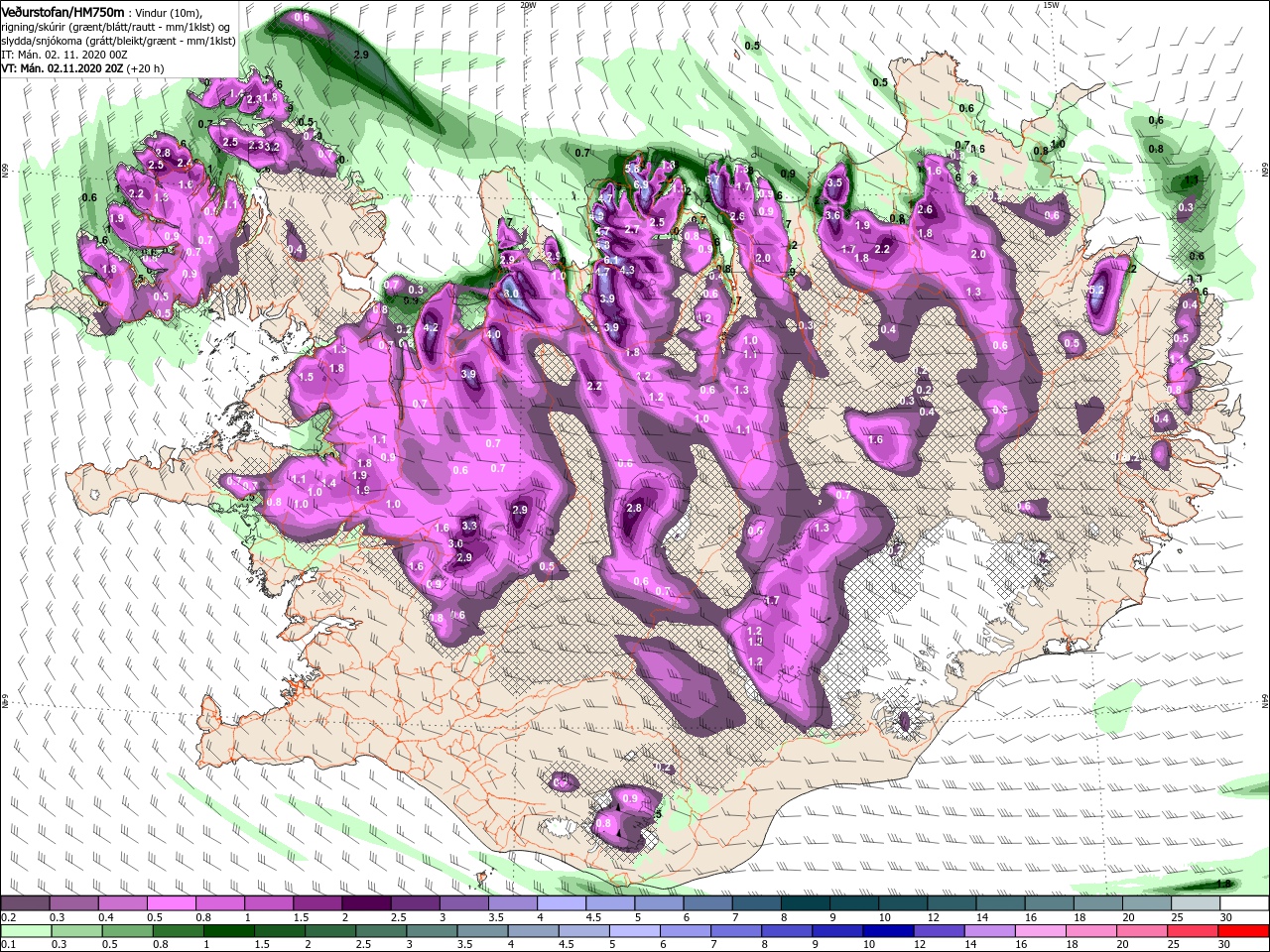Click the 'Vindur (10m)' heading text
This screenshot has width=1270, height=952.
(x=171, y=12)
